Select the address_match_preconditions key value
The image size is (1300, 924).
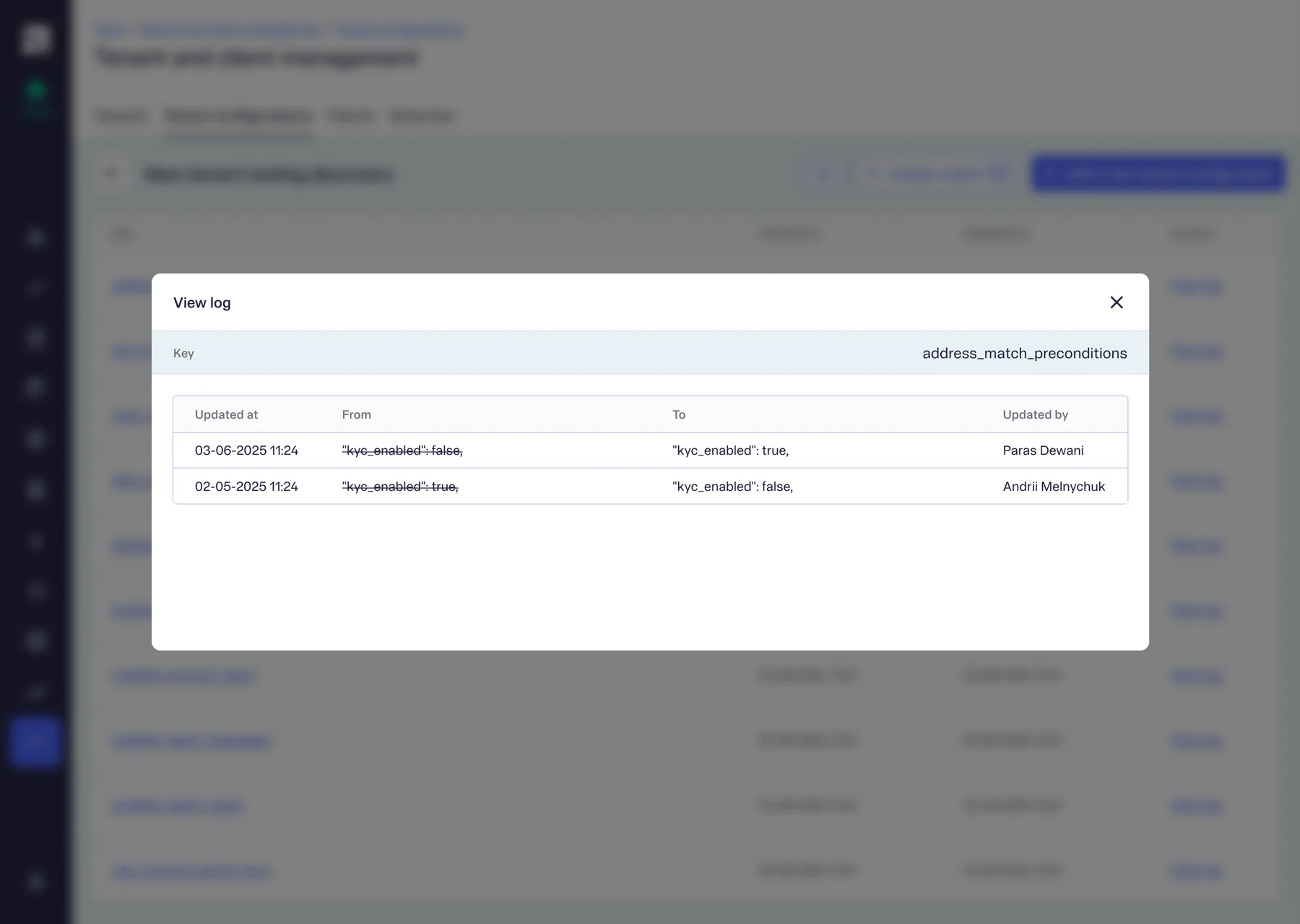point(1024,353)
